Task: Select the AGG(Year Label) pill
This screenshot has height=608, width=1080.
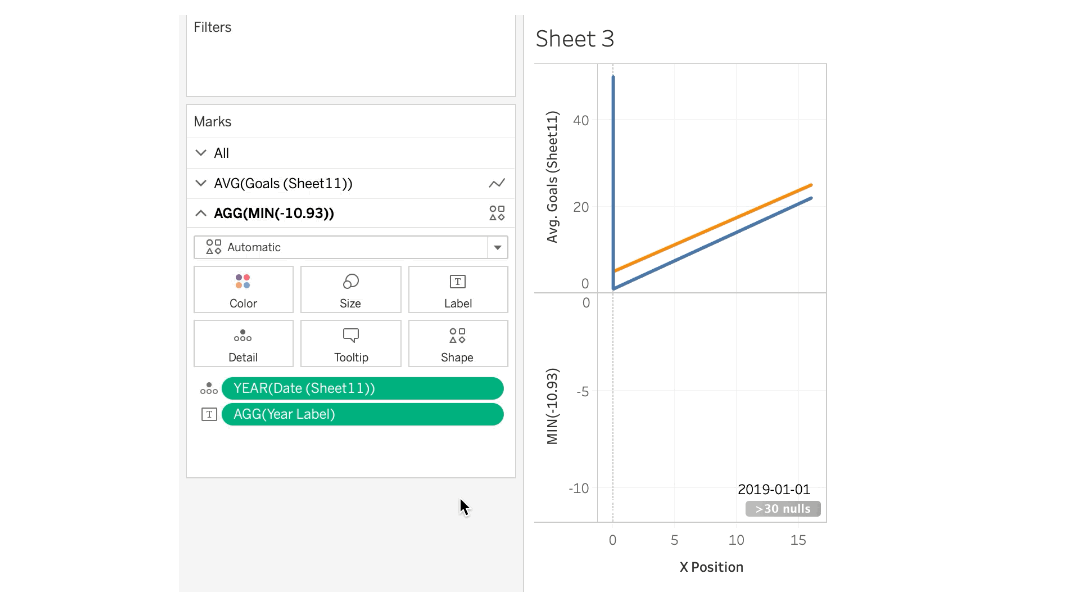Action: (x=362, y=414)
